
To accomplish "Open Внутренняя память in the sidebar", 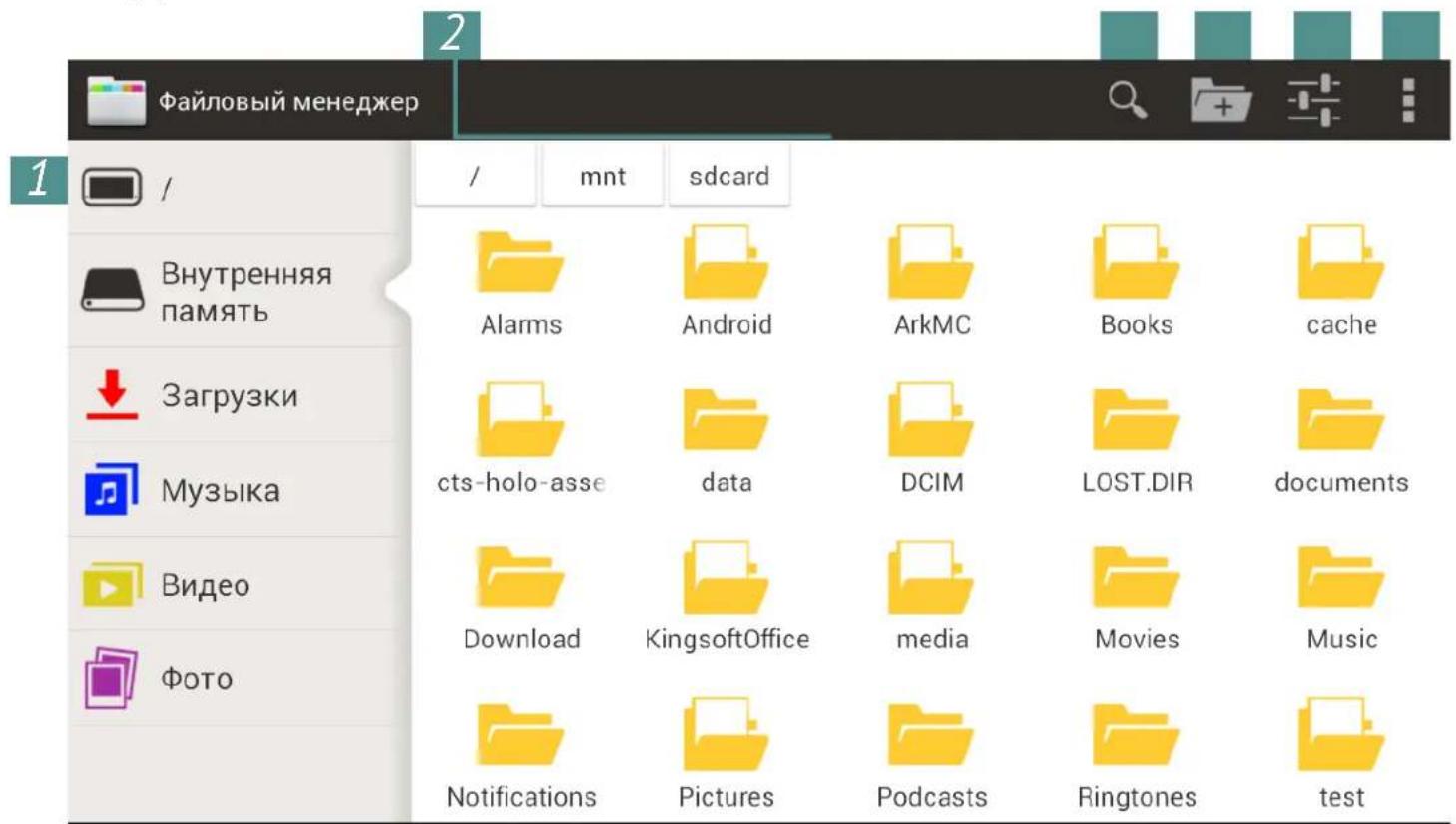I will point(240,291).
